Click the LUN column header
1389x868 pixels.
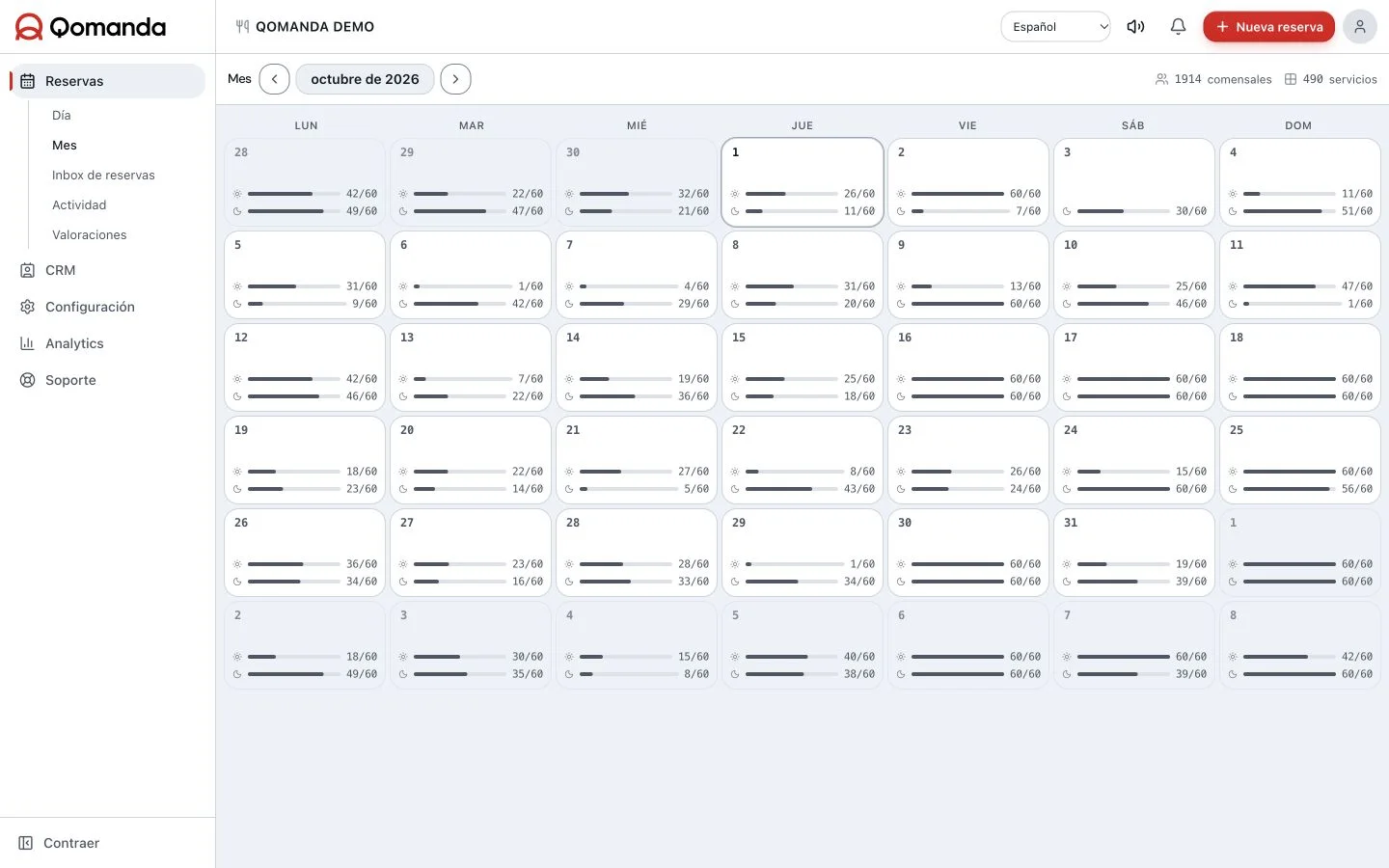click(x=306, y=125)
